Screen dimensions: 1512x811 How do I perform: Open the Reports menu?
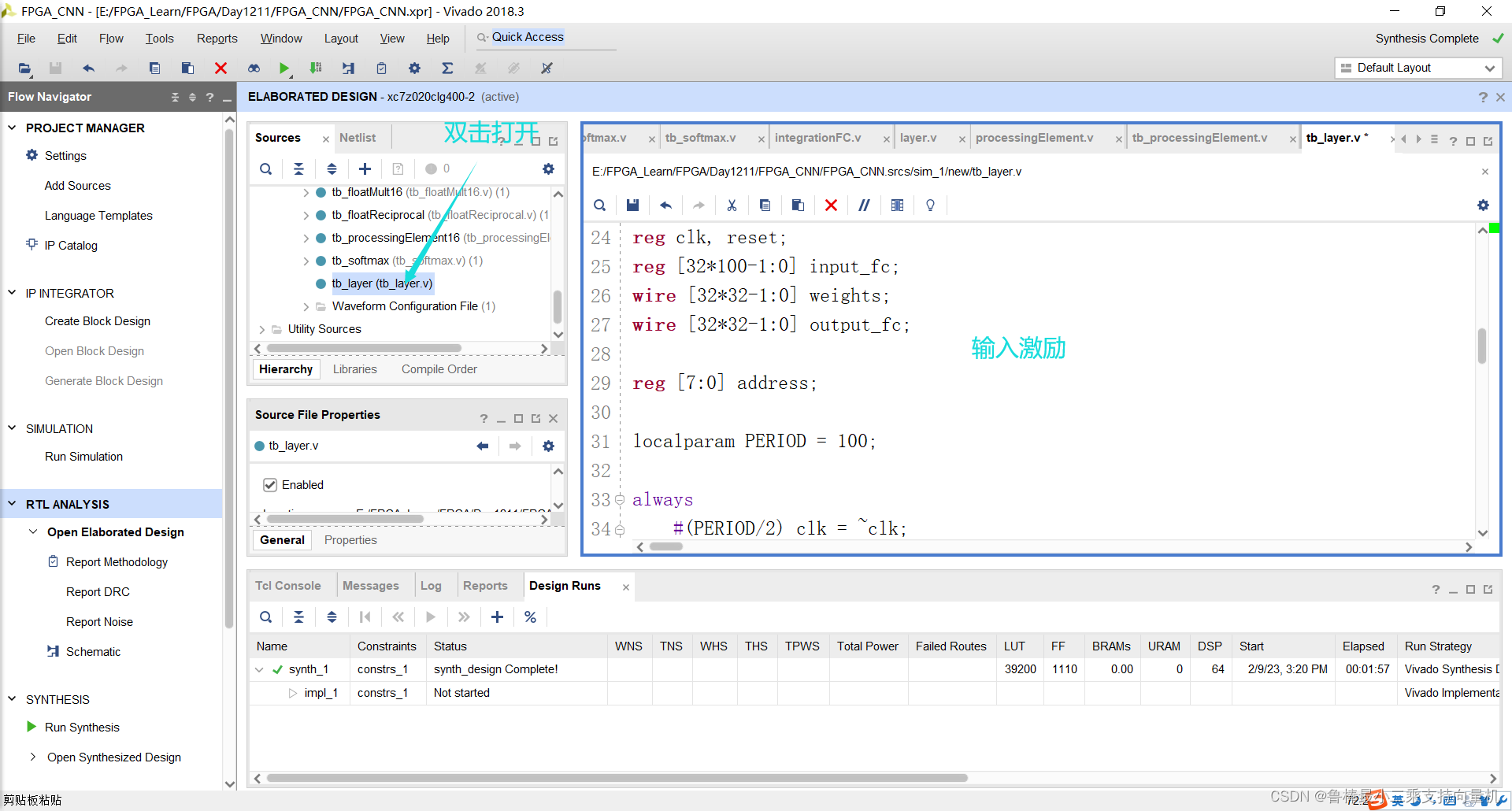pyautogui.click(x=217, y=39)
